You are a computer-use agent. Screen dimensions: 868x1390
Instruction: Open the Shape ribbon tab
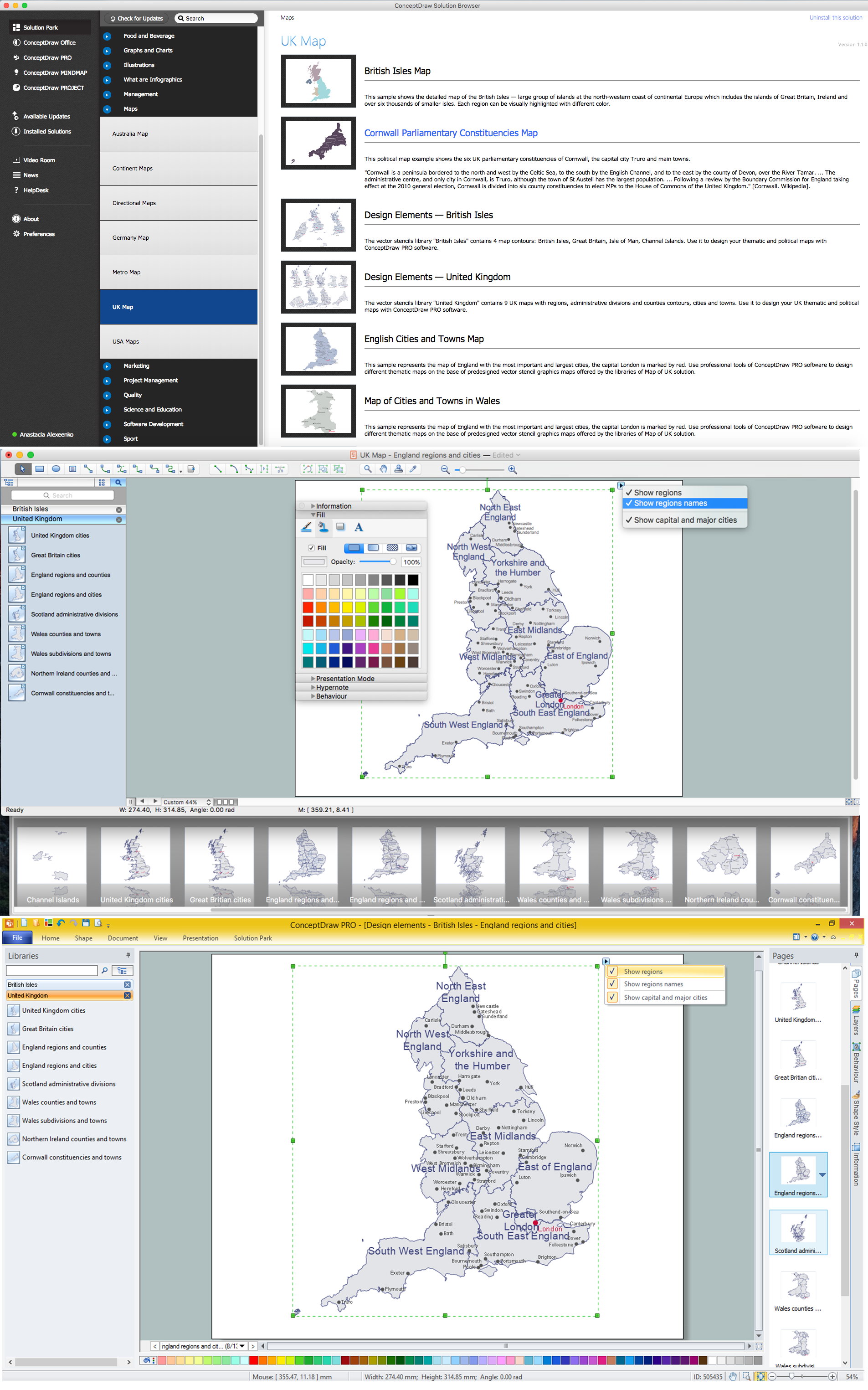coord(84,938)
